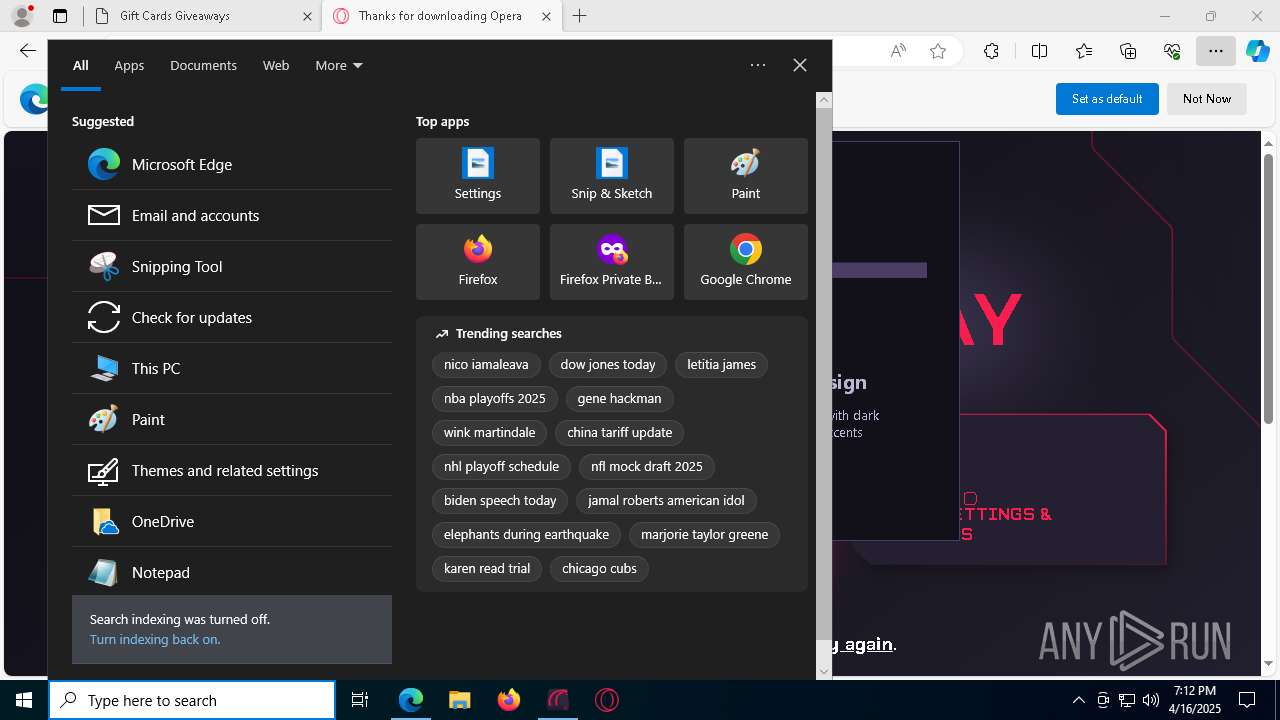Open Edge Extensions puzzle icon
The width and height of the screenshot is (1280, 720).
[x=991, y=51]
